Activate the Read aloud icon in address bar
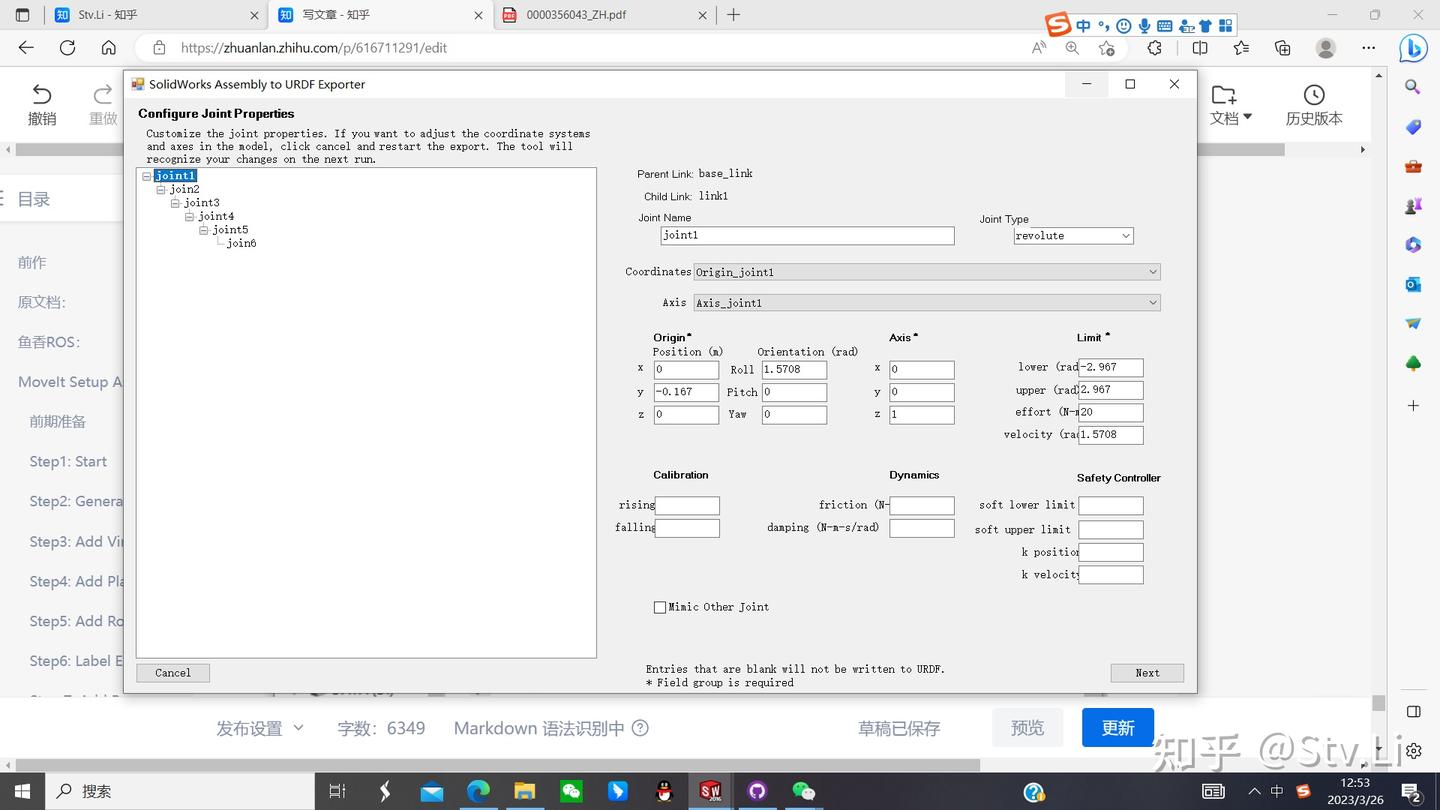This screenshot has height=810, width=1440. pos(1039,48)
